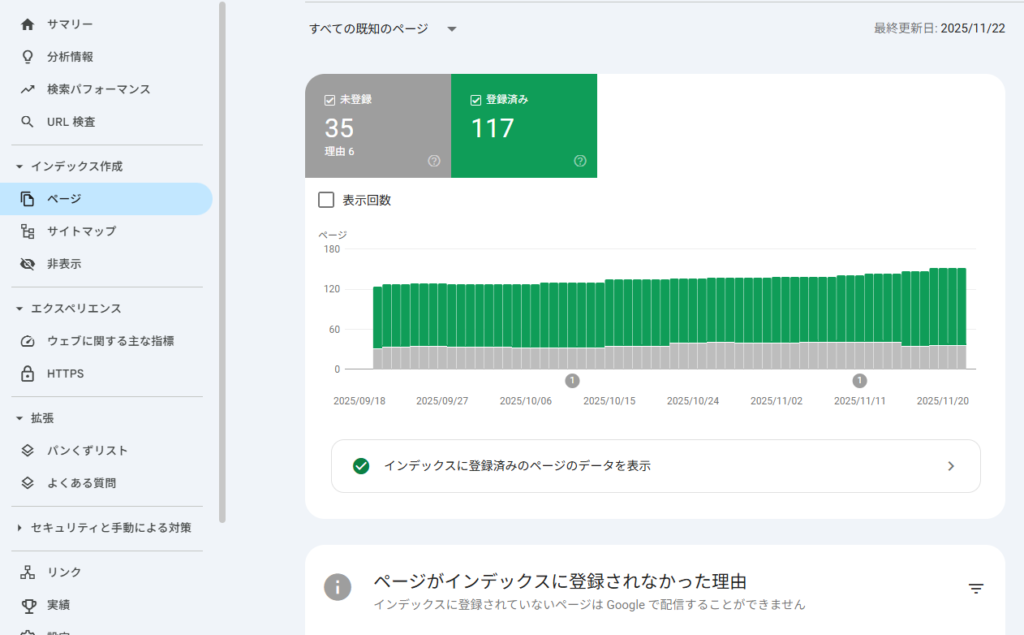Click the numbered marker on the chart timeline
This screenshot has height=635, width=1024.
tap(573, 381)
